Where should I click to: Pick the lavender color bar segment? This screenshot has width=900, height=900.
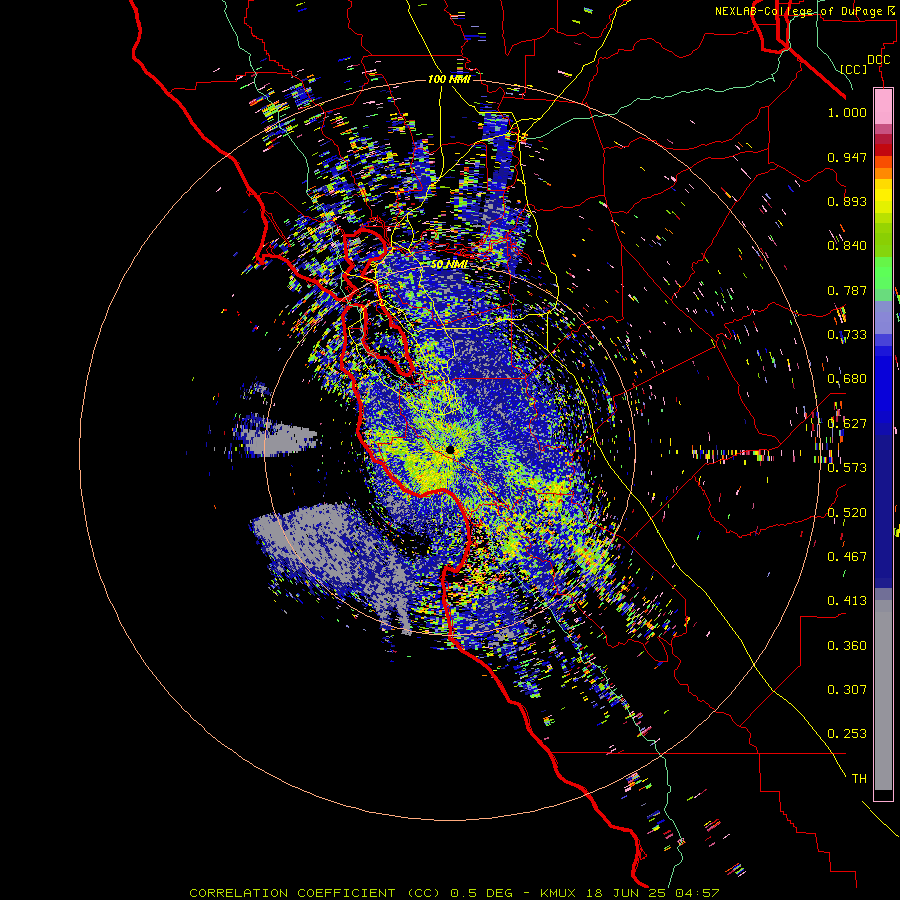pyautogui.click(x=883, y=317)
